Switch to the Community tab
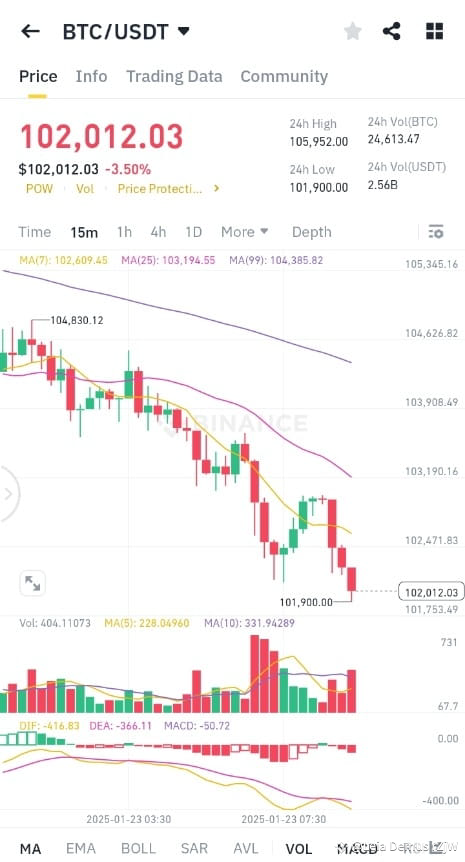Image resolution: width=465 pixels, height=862 pixels. pyautogui.click(x=284, y=76)
